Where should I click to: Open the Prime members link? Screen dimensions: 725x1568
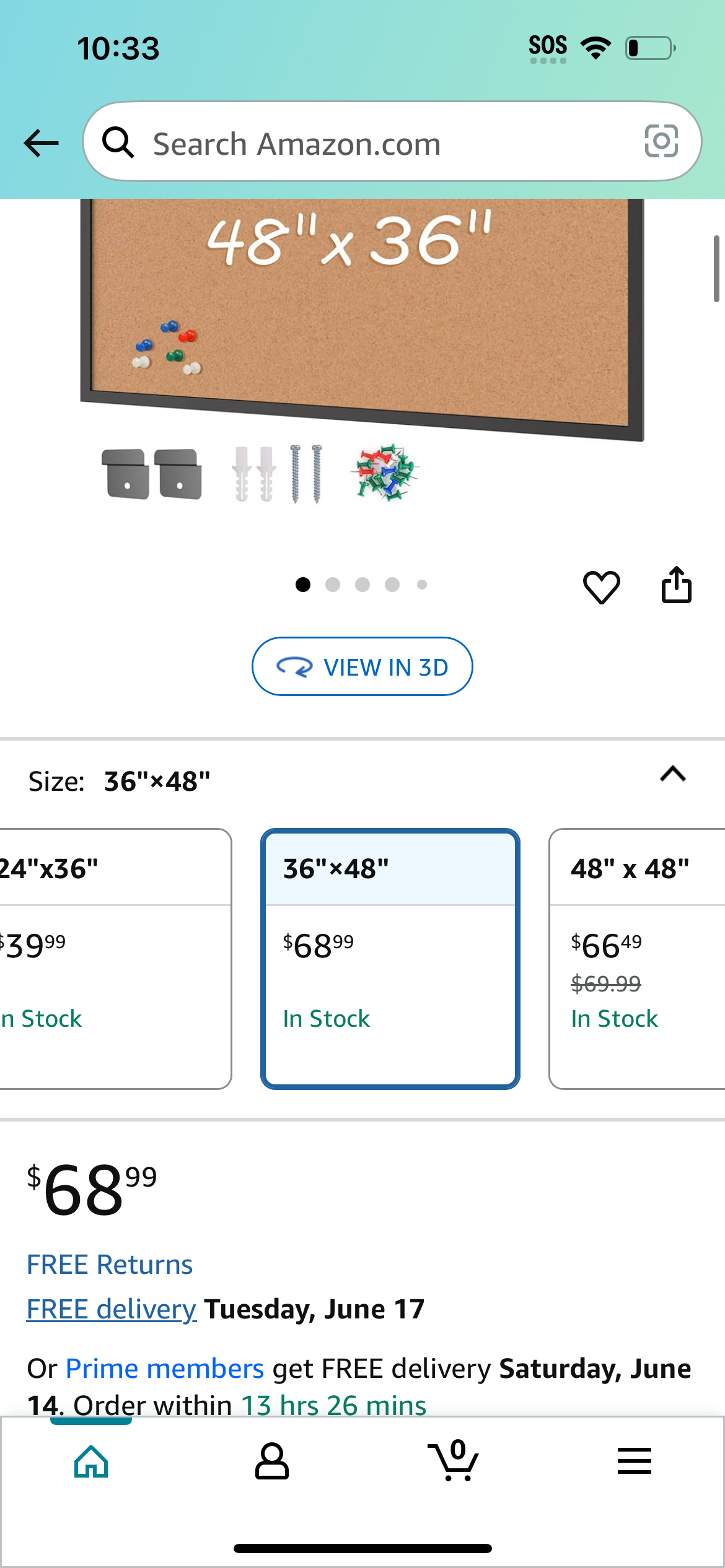click(165, 1369)
